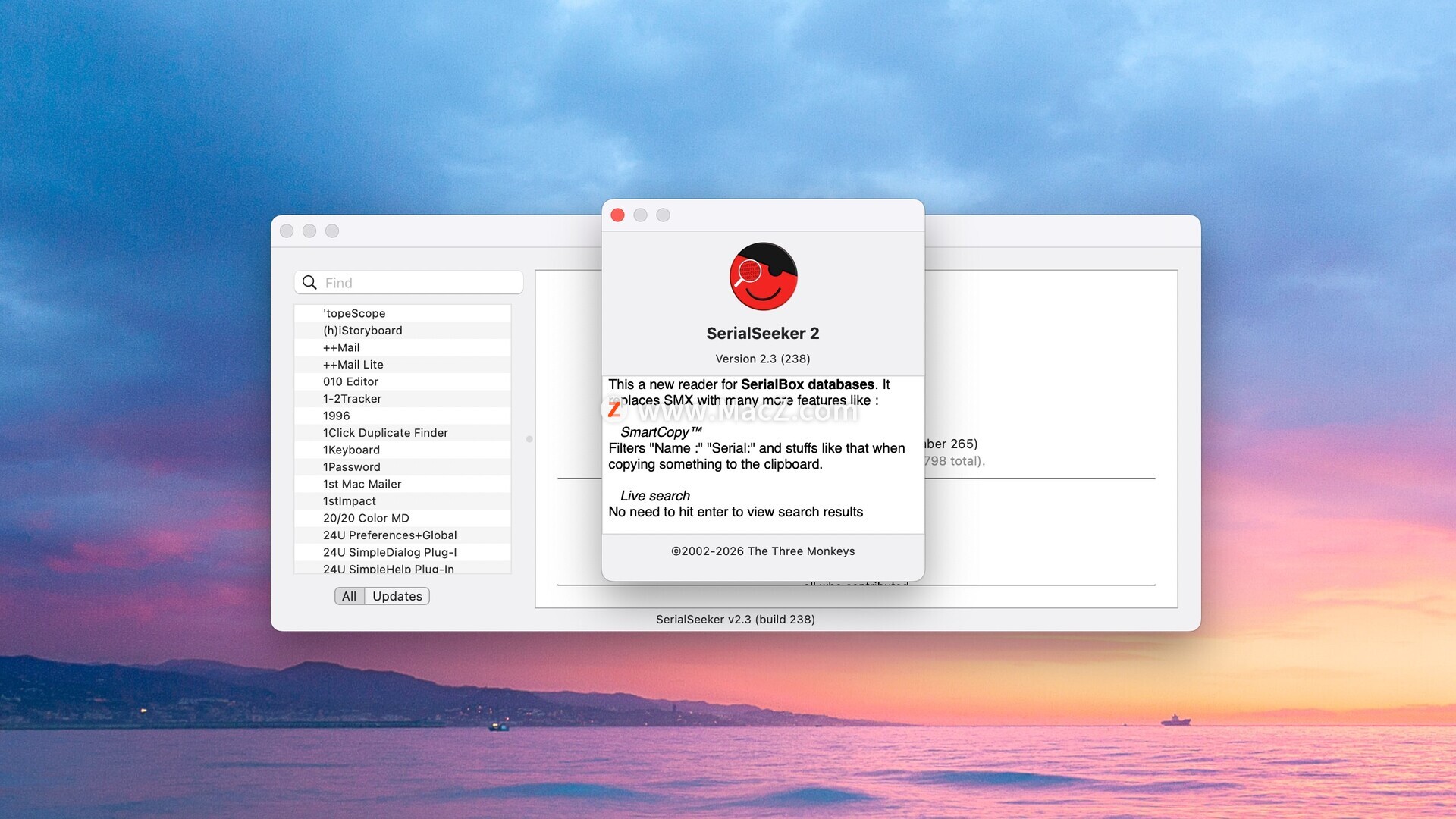Switch to the Updates segment
Image resolution: width=1456 pixels, height=819 pixels.
(x=397, y=596)
